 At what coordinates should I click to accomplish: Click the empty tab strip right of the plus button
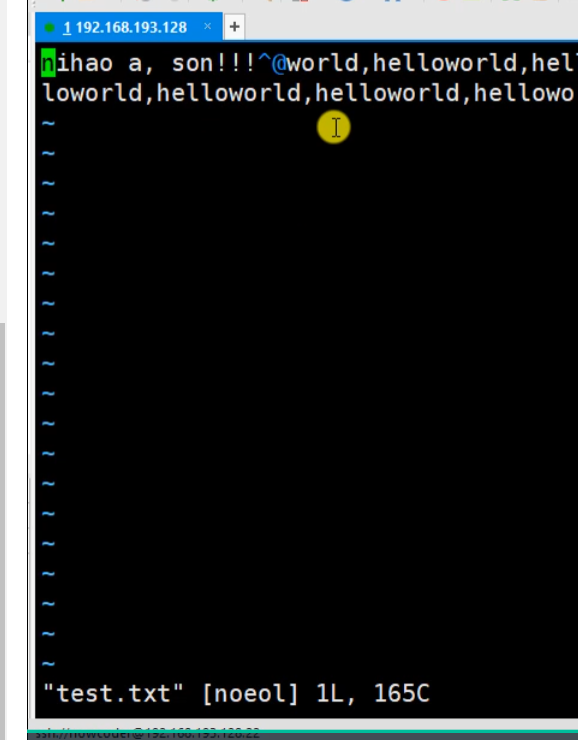(x=410, y=27)
